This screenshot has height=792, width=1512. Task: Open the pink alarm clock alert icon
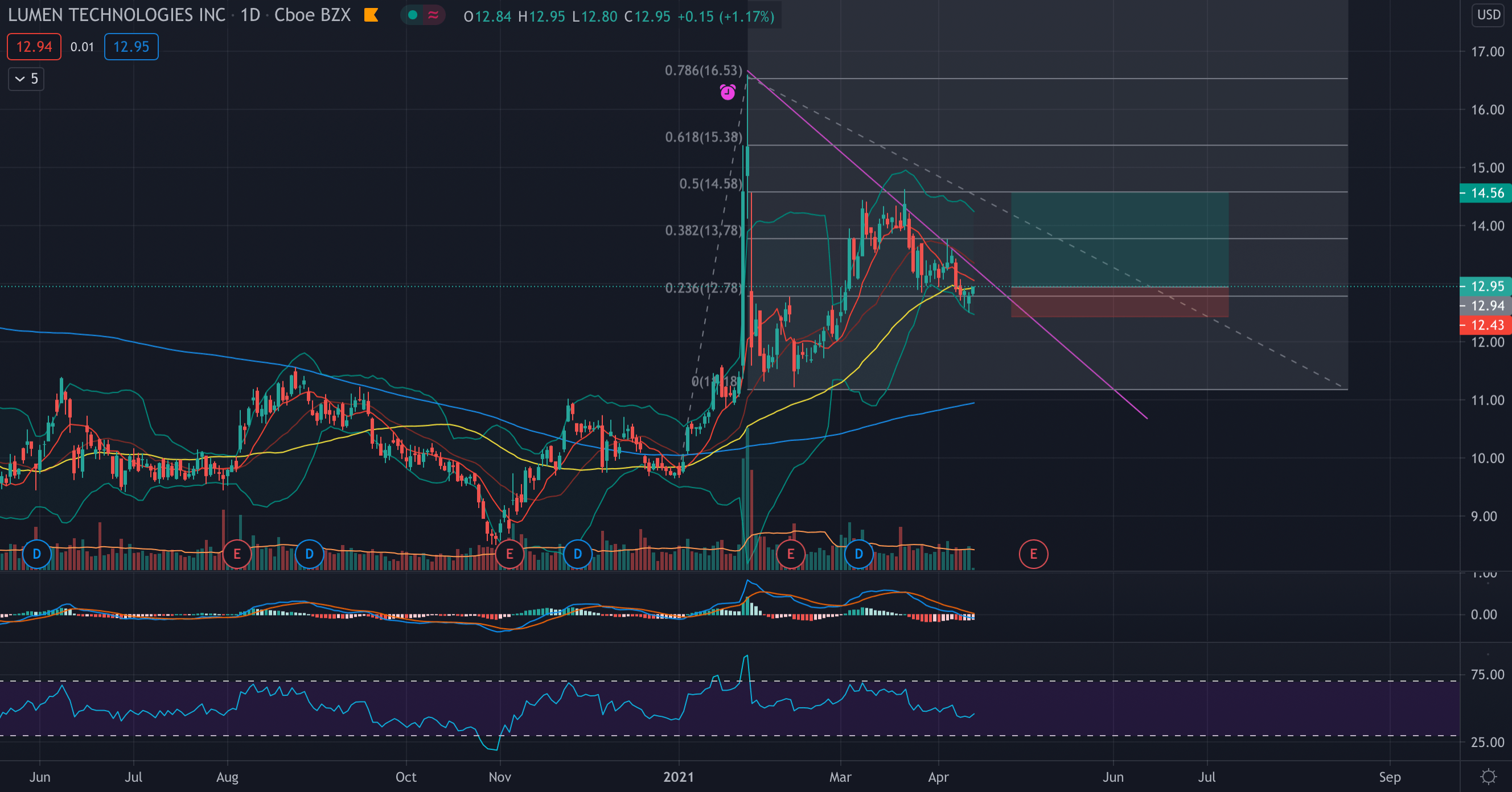[x=728, y=92]
